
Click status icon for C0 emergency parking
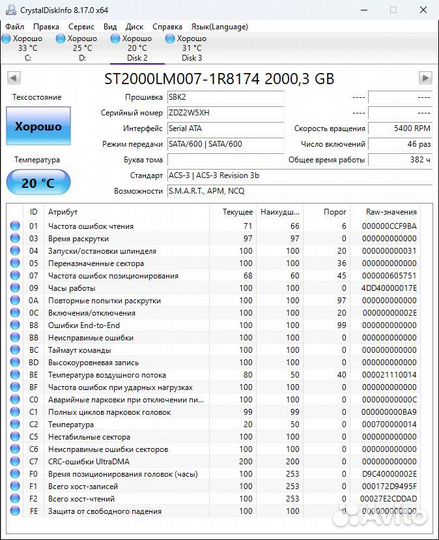(15, 399)
